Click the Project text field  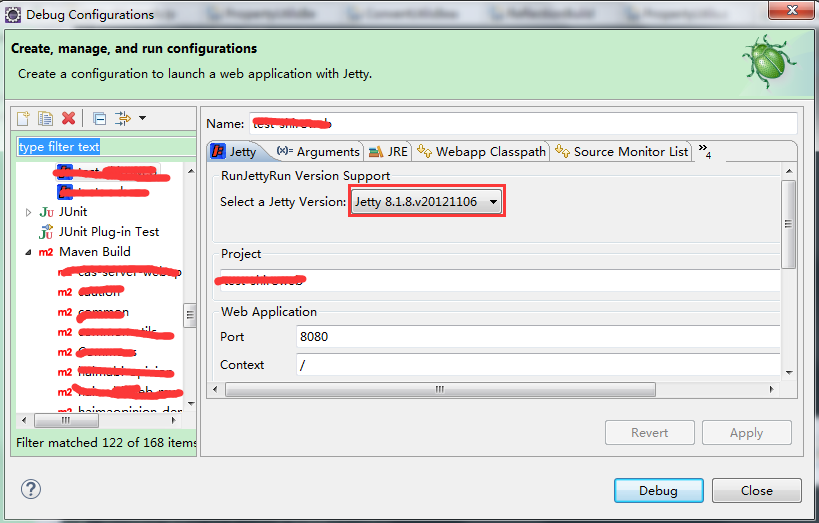tap(500, 281)
